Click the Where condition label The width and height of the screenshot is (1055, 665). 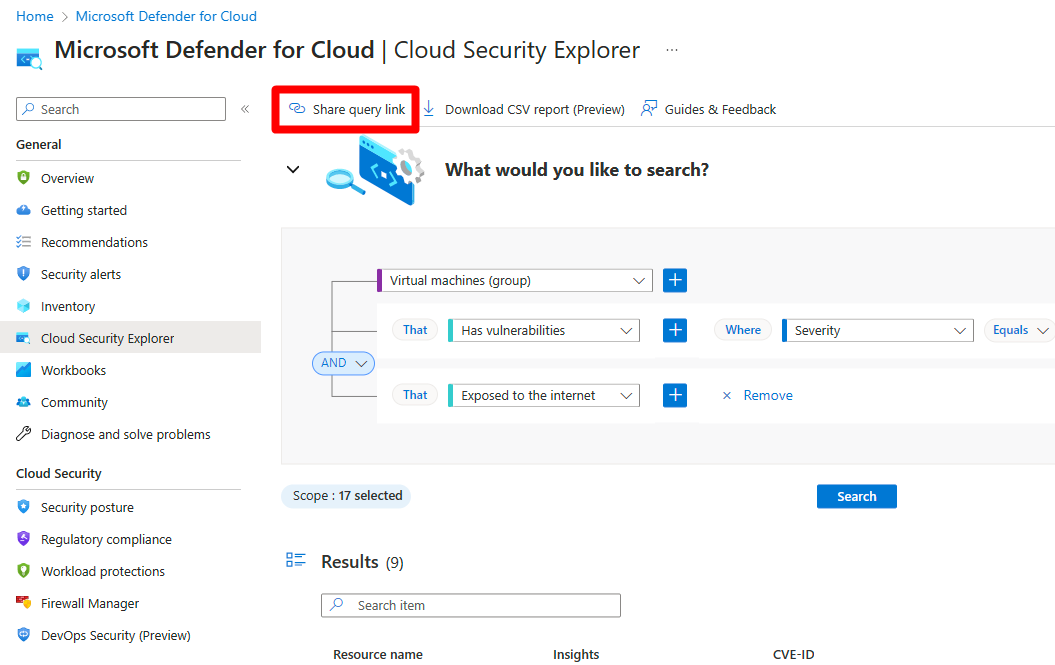(x=743, y=330)
